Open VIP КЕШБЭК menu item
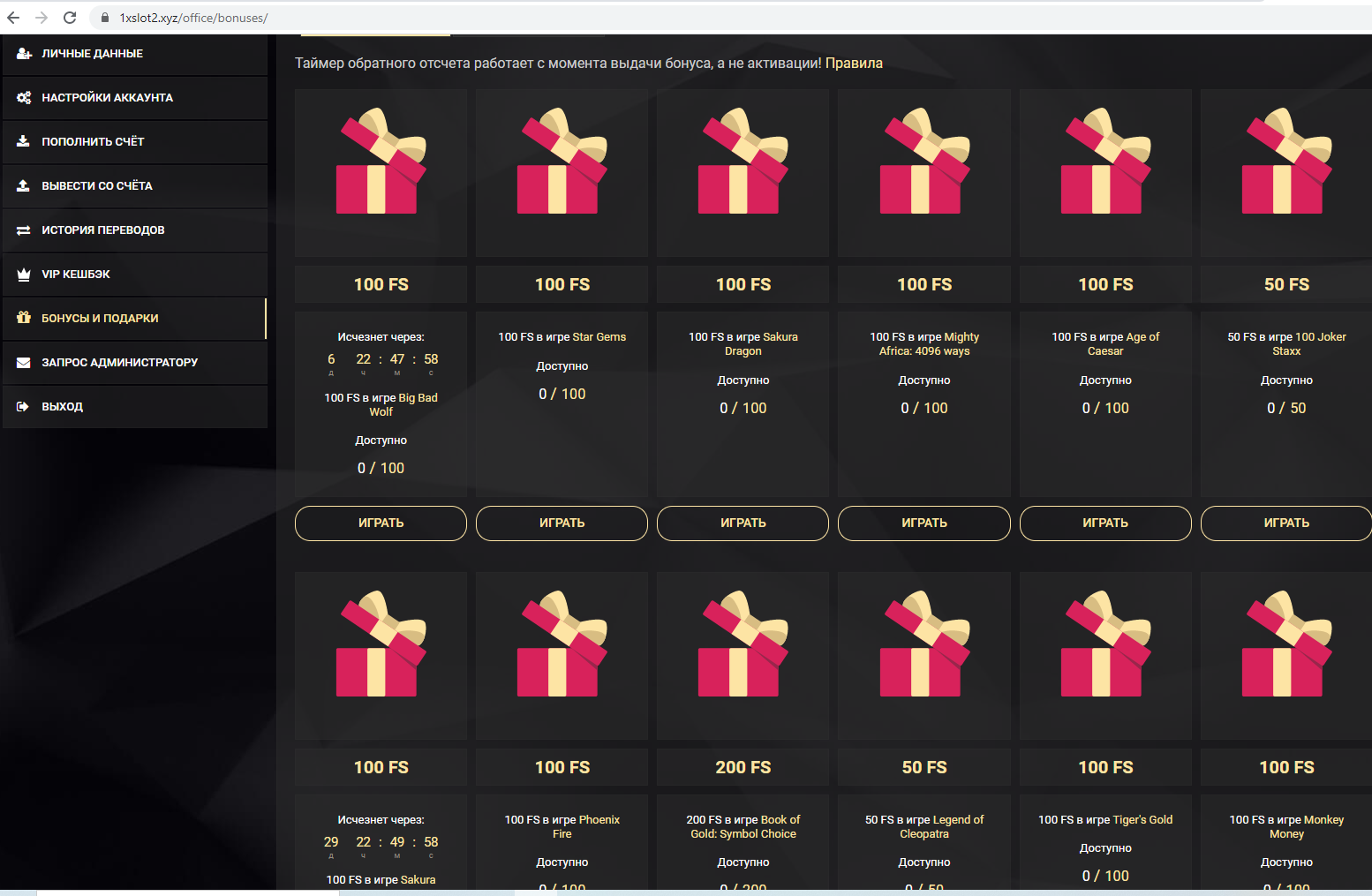The width and height of the screenshot is (1372, 896). [134, 275]
